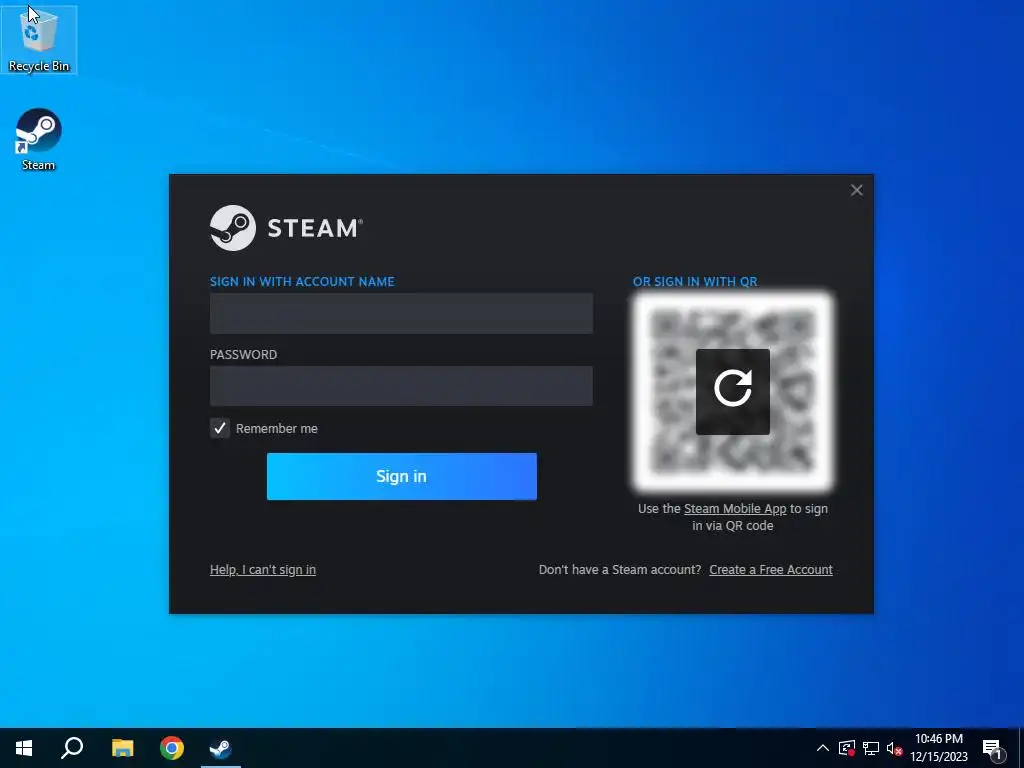This screenshot has width=1024, height=768.
Task: Focus the password field
Action: [x=401, y=386]
